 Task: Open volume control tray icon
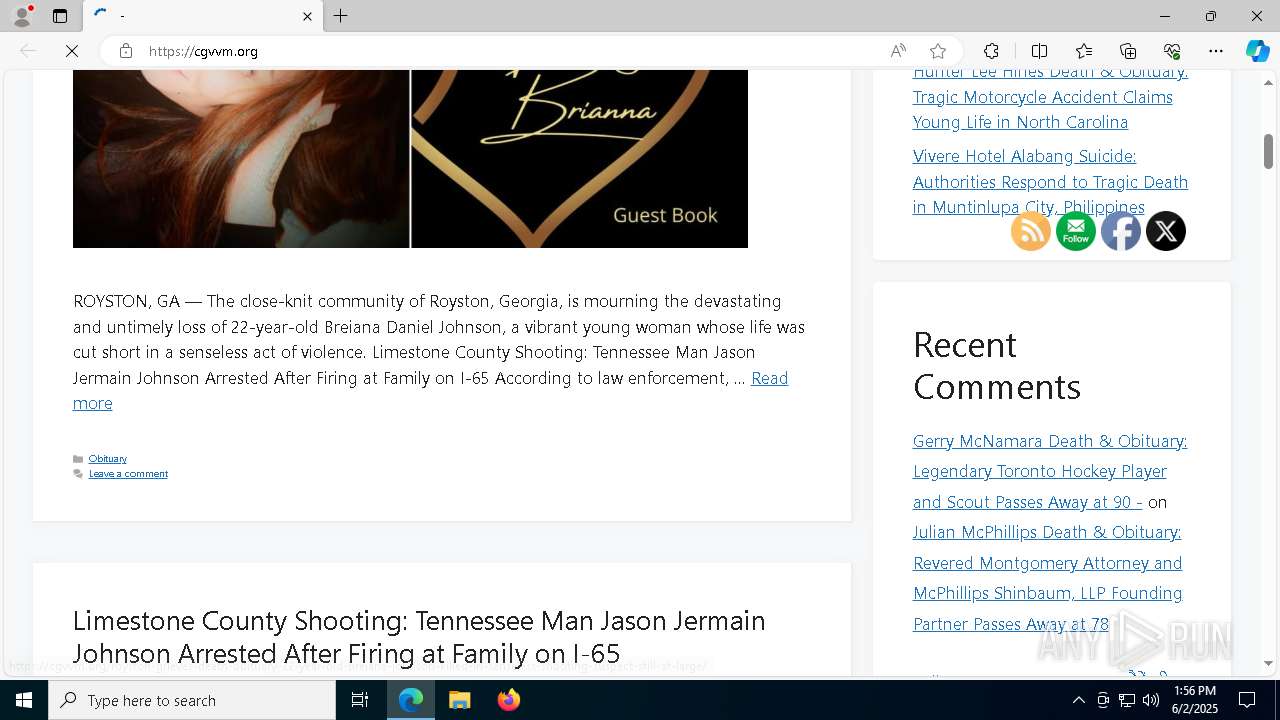pos(1151,700)
